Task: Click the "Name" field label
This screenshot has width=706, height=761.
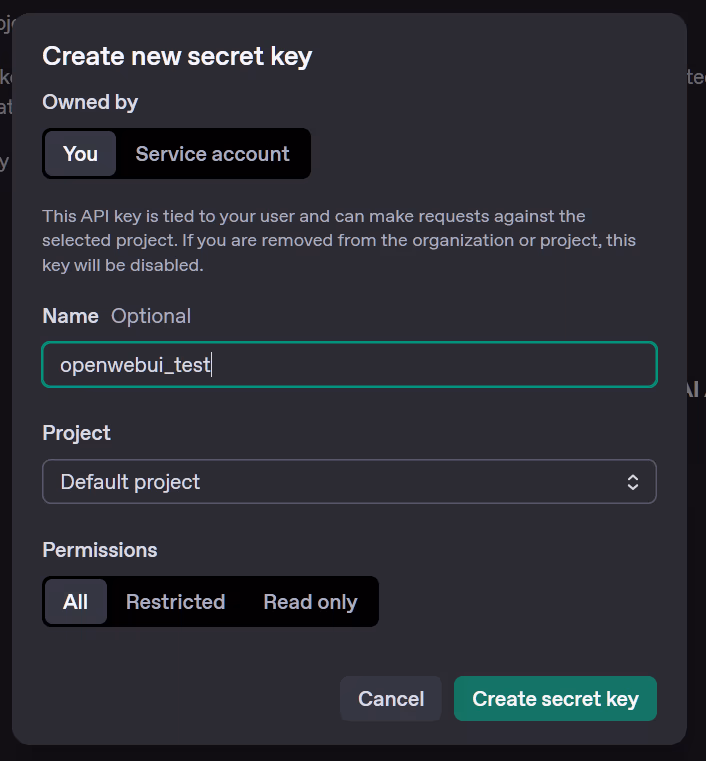Action: pos(70,316)
